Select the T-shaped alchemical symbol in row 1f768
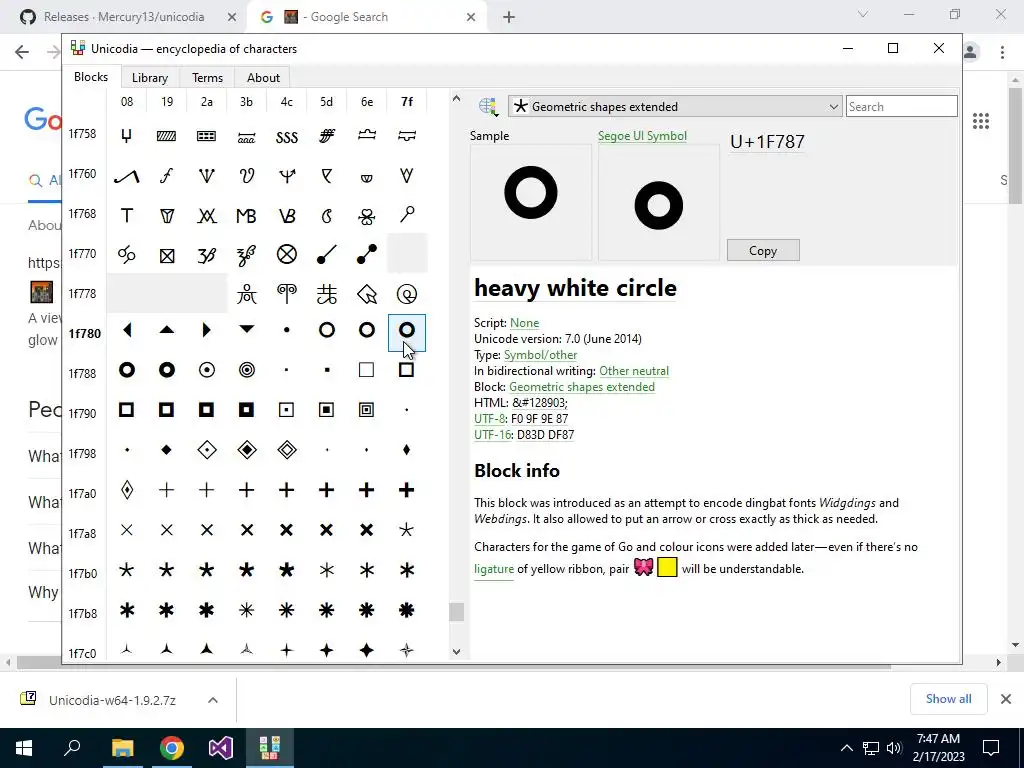This screenshot has height=768, width=1024. click(x=127, y=216)
